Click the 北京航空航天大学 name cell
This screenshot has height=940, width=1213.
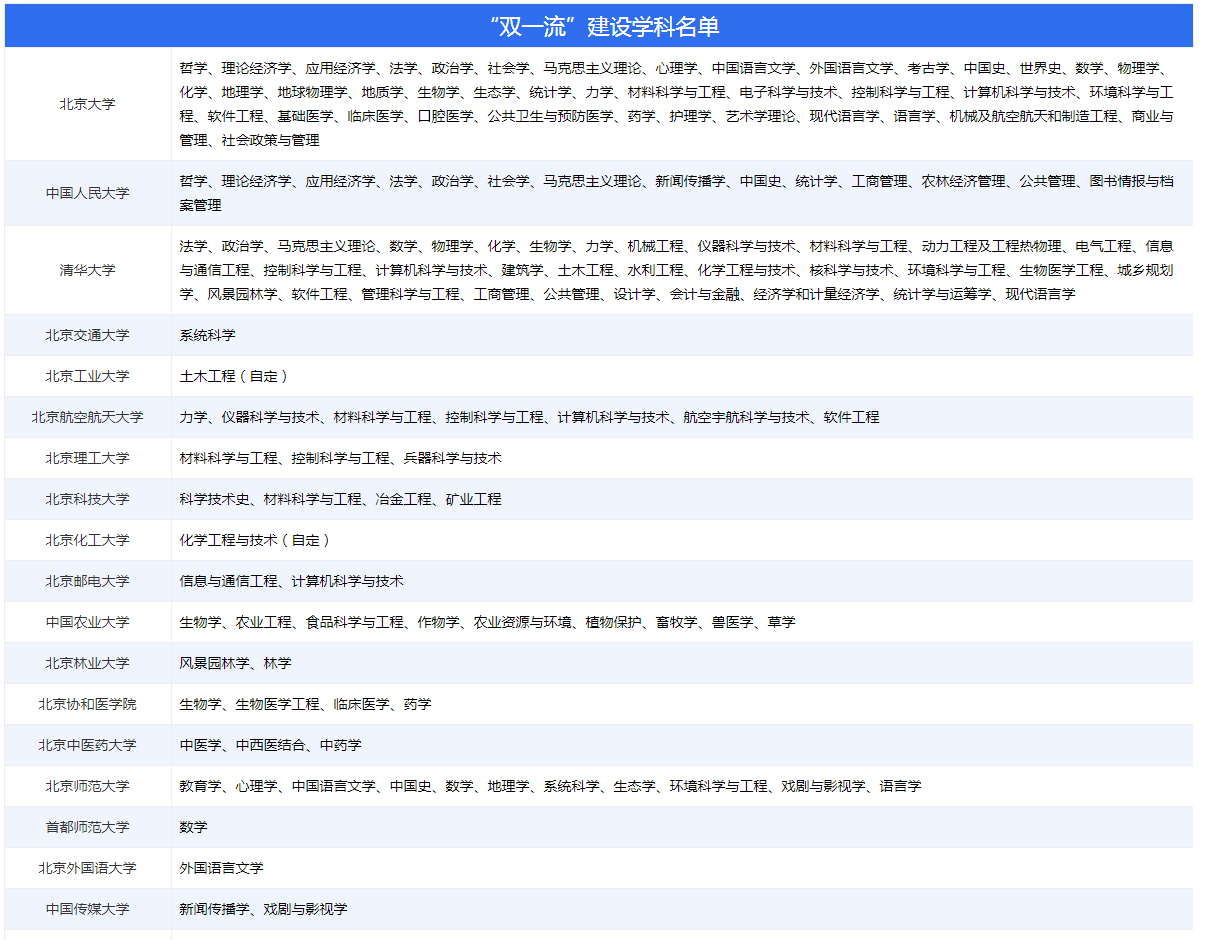pyautogui.click(x=87, y=417)
